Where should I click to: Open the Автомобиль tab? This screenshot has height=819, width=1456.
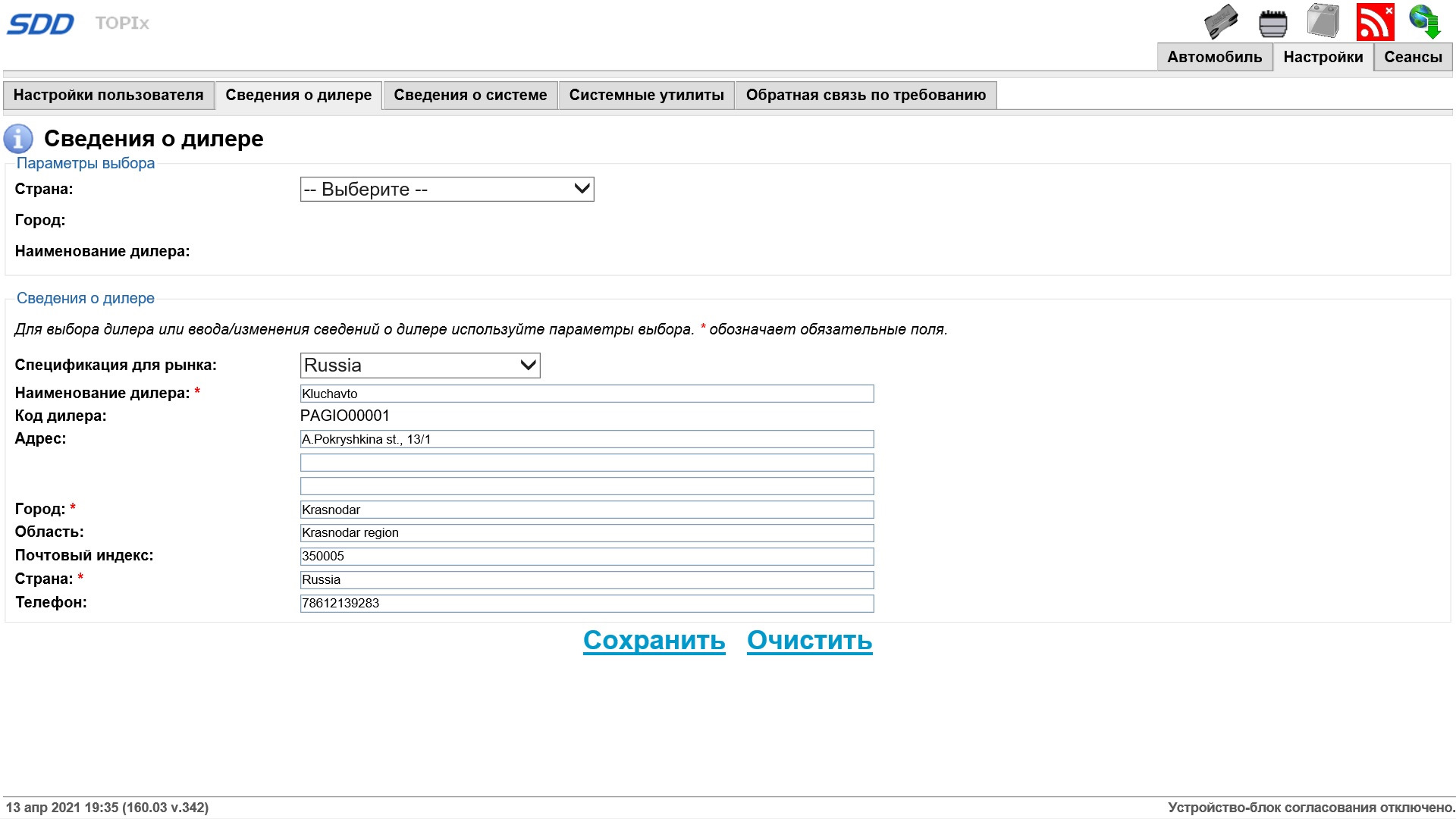coord(1214,58)
